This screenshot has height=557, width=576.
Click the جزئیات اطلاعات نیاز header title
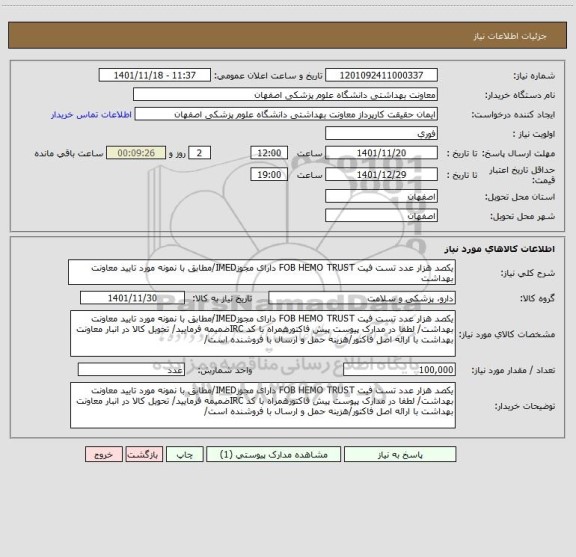point(510,36)
